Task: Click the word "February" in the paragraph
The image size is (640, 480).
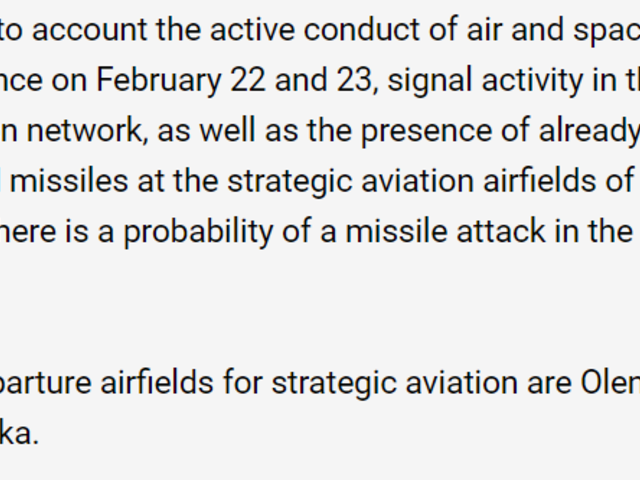Action: click(x=158, y=81)
